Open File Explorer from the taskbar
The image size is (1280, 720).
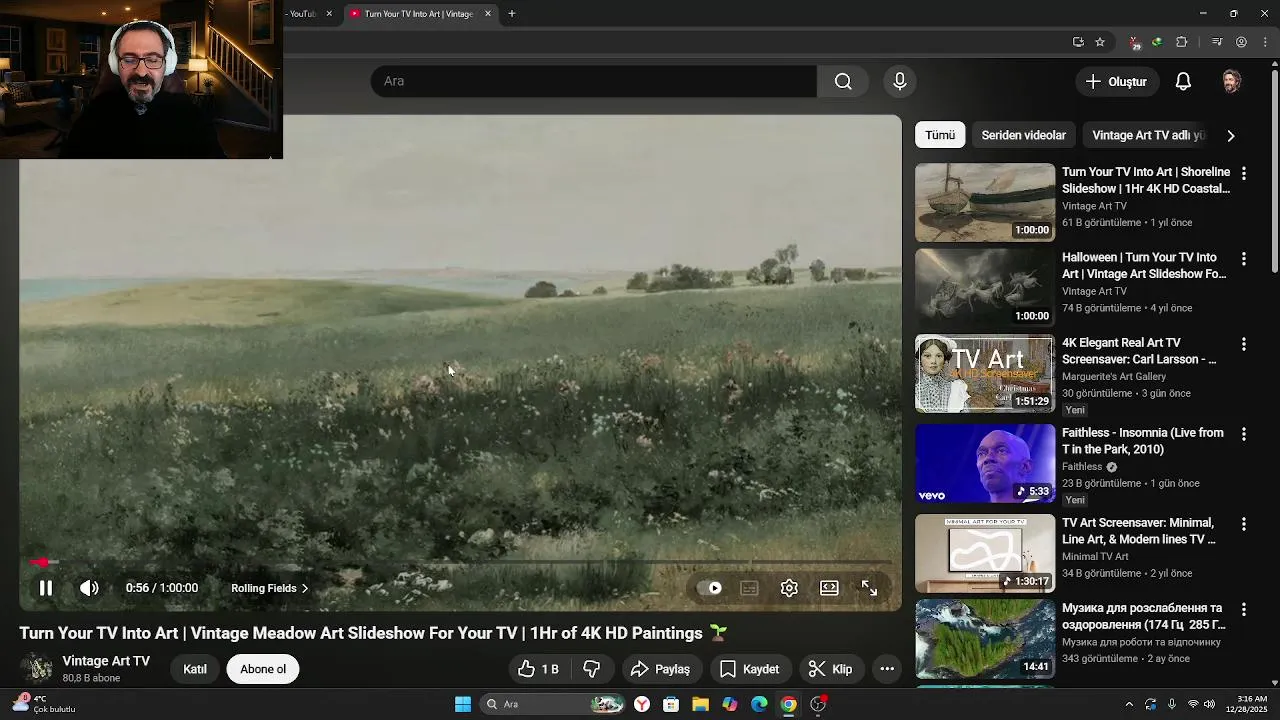tap(700, 704)
